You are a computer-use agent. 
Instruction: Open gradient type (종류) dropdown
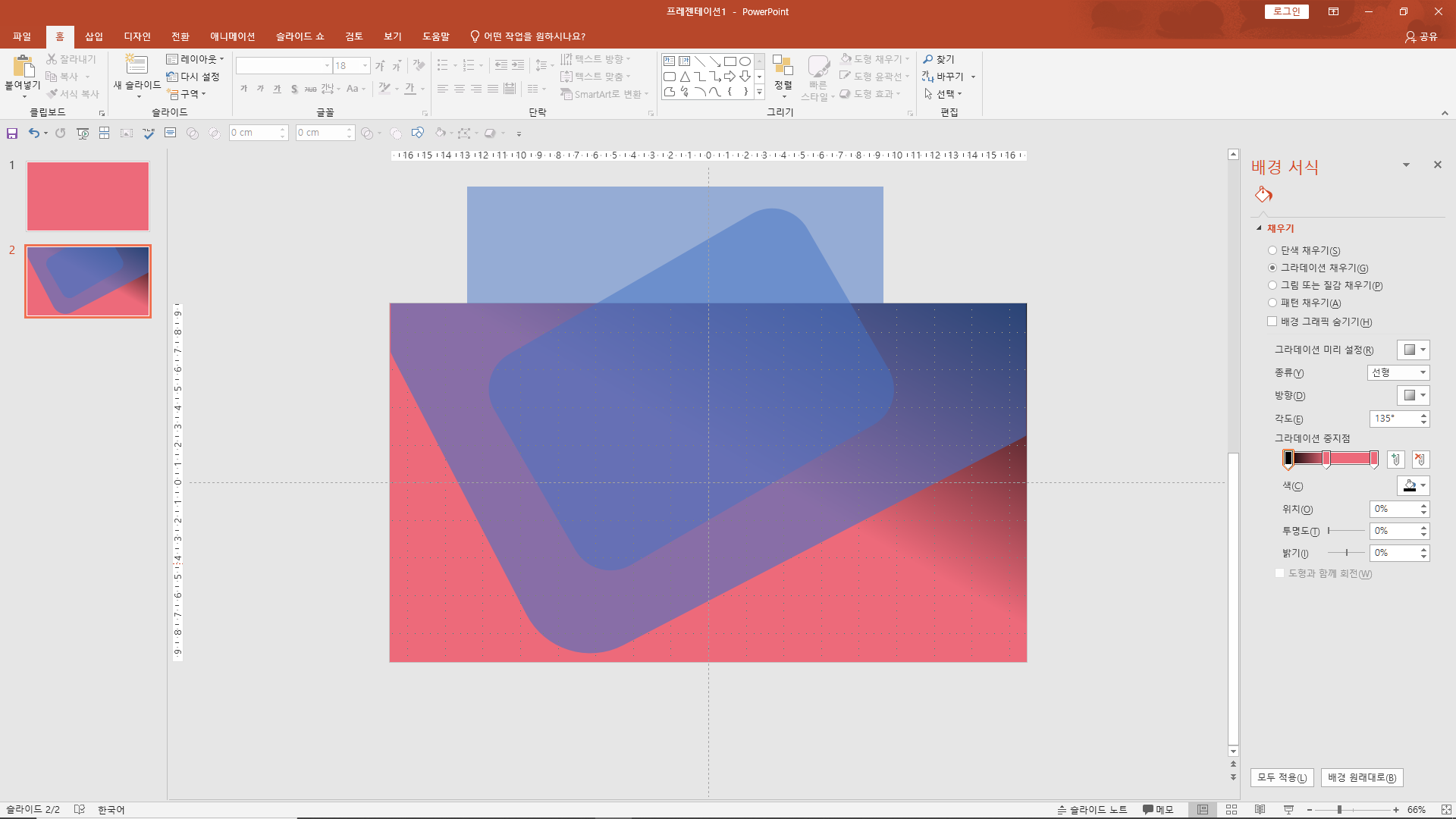[x=1398, y=372]
